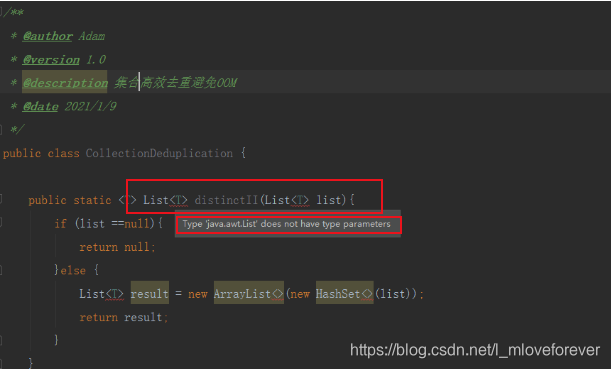Click the highlighted variable result in declaration
The image size is (611, 369).
point(150,293)
